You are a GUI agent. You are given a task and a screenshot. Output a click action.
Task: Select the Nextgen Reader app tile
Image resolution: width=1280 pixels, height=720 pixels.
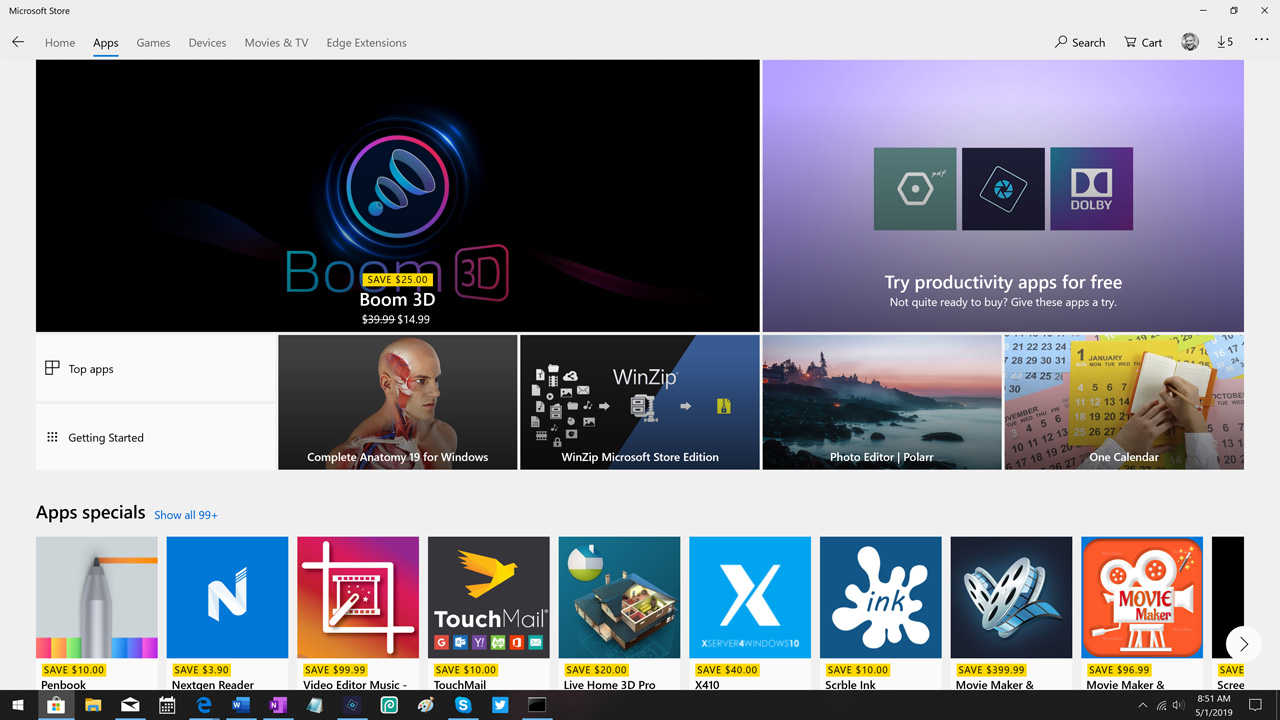(227, 597)
